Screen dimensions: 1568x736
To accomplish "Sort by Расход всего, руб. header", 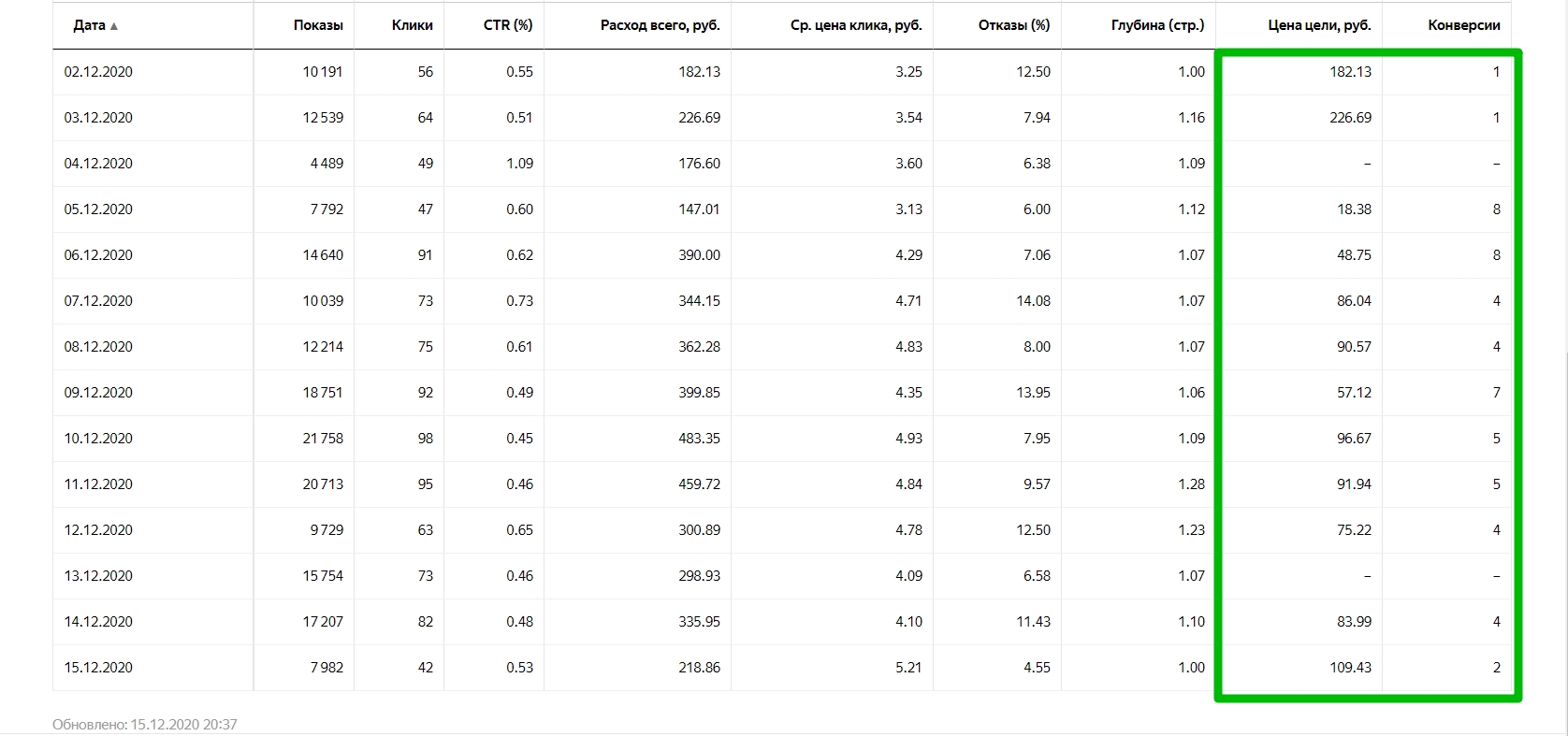I will (661, 25).
